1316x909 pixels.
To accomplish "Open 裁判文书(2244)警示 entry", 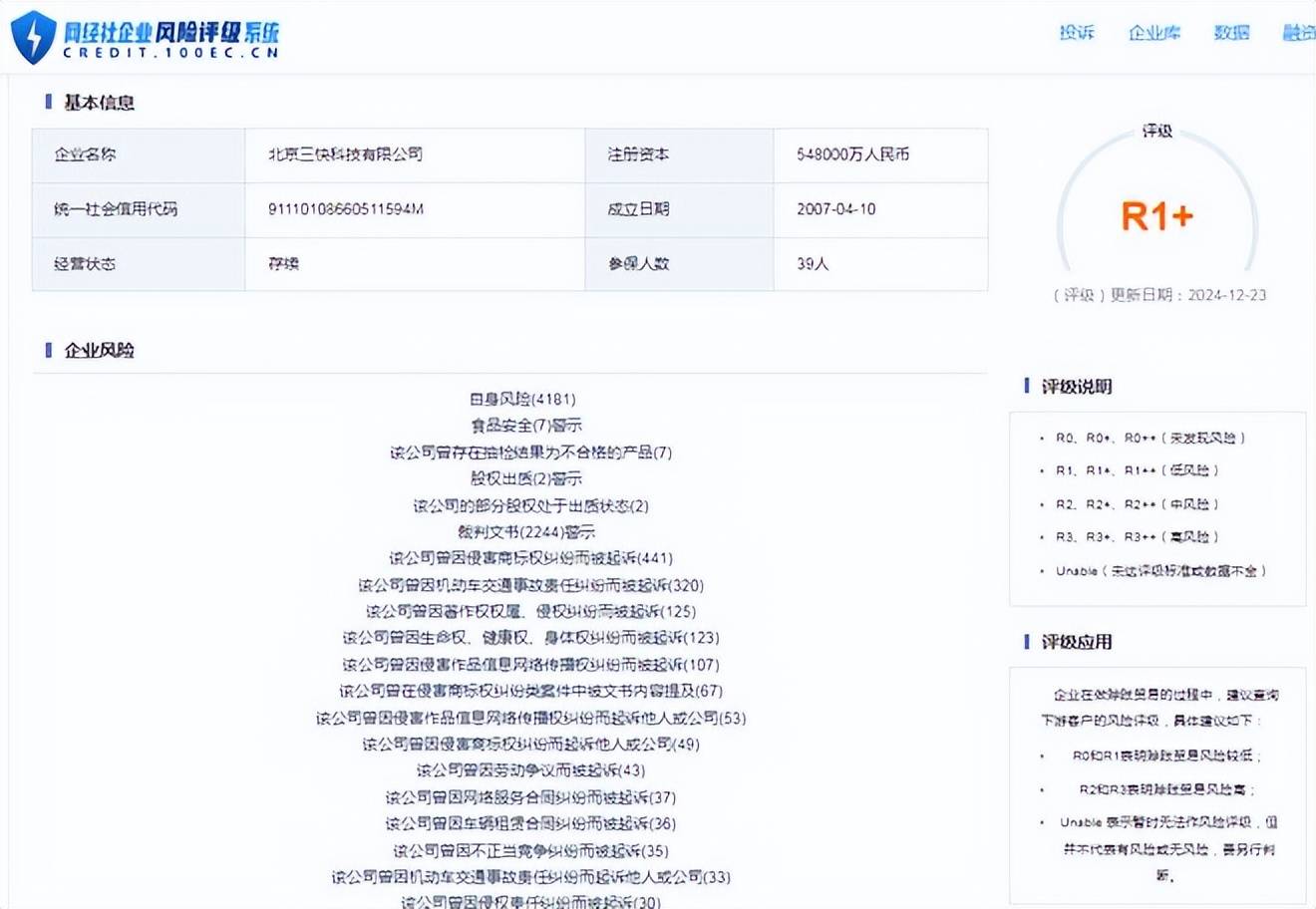I will (526, 532).
